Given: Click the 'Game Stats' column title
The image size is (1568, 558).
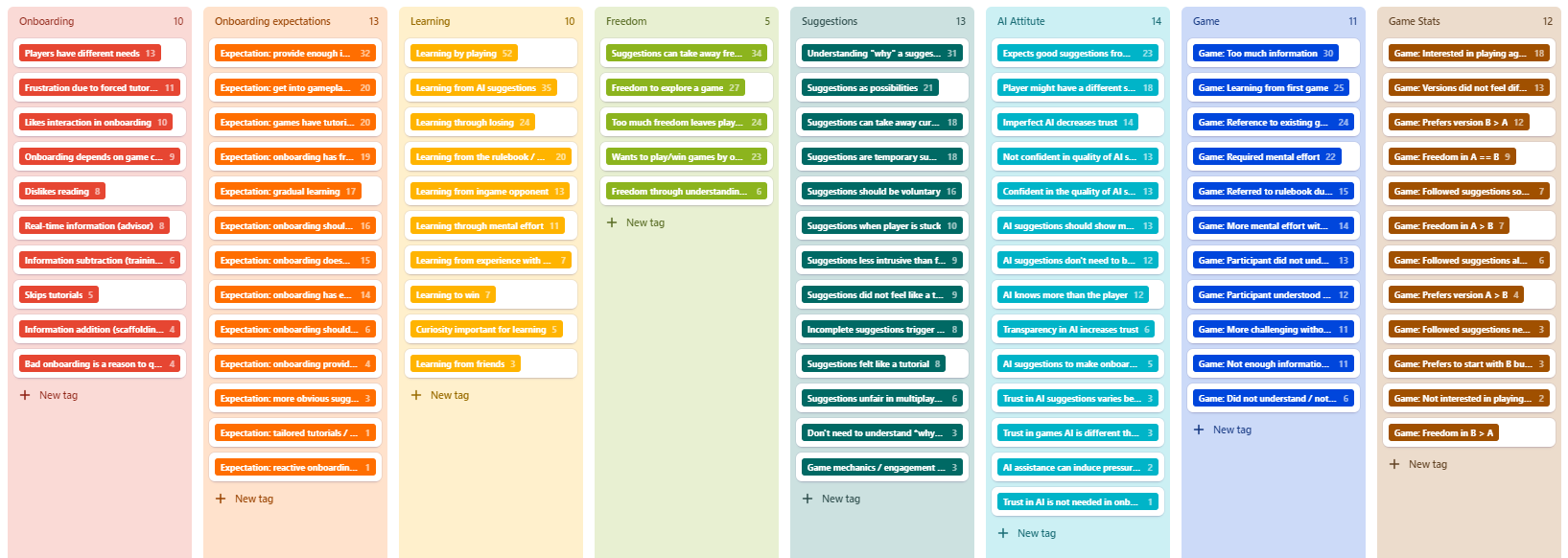Looking at the screenshot, I should pyautogui.click(x=1414, y=21).
